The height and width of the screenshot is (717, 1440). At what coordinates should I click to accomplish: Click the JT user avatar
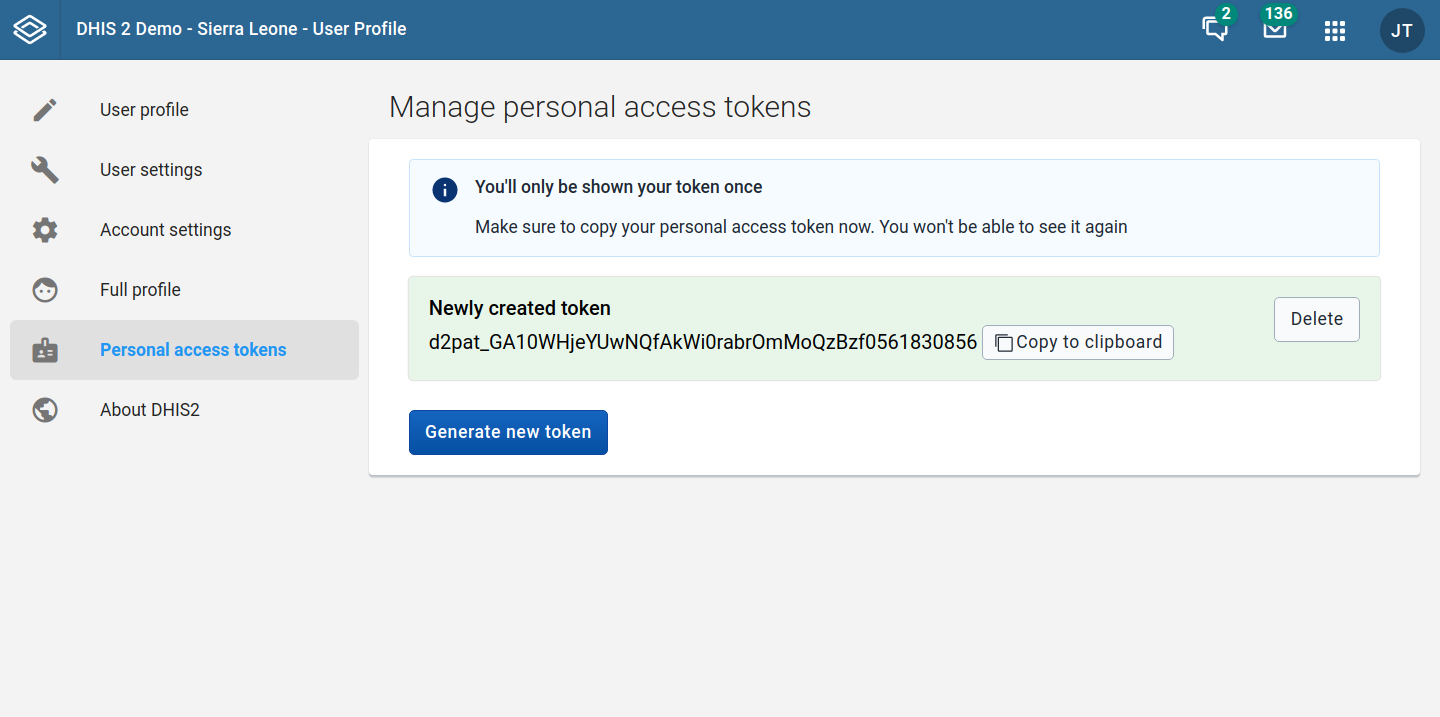[1402, 31]
